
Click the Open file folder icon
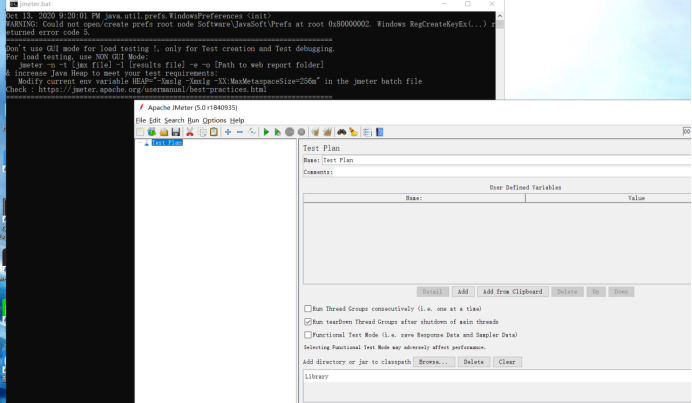(164, 132)
